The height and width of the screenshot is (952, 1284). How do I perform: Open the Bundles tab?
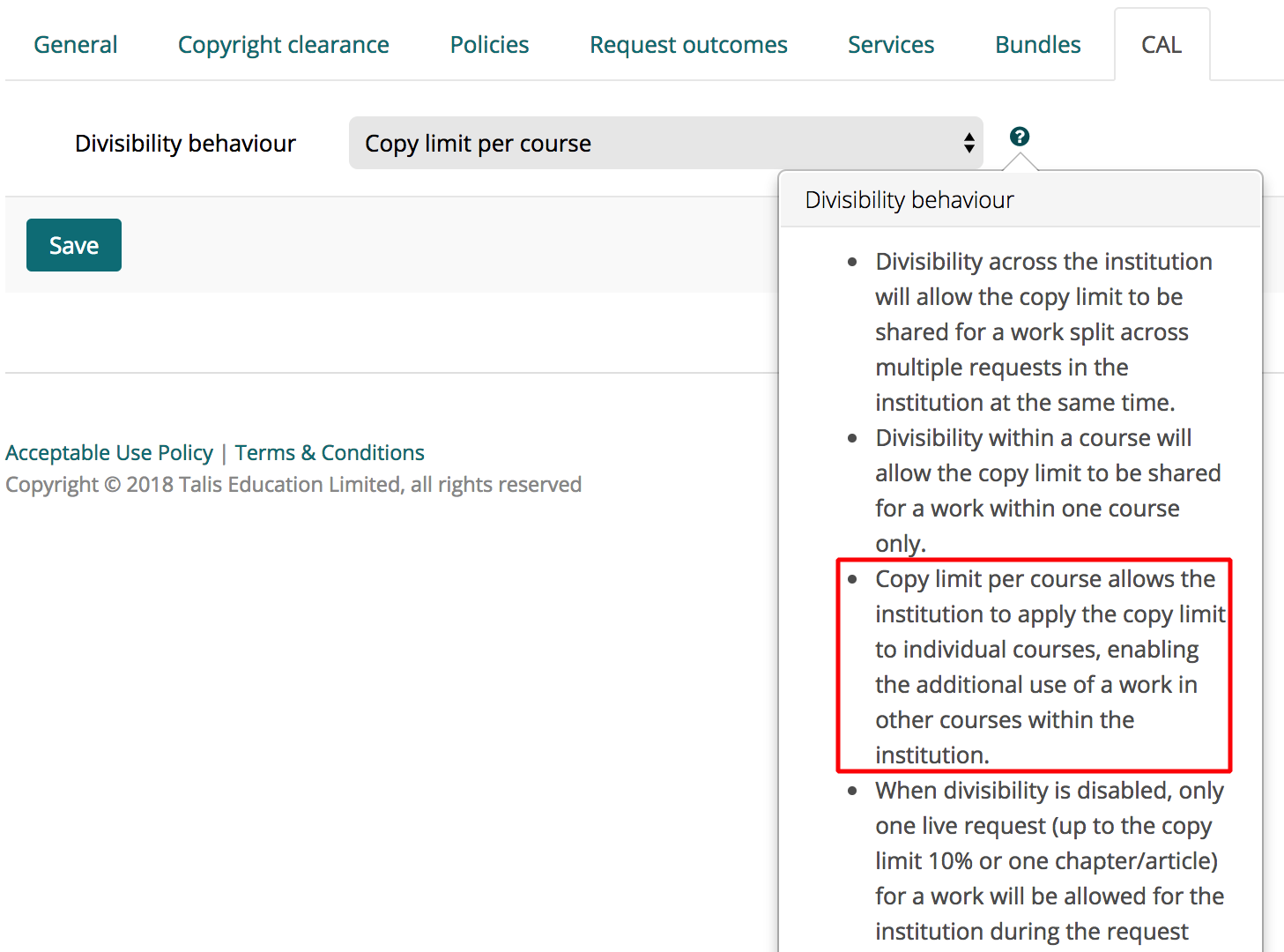(1037, 45)
